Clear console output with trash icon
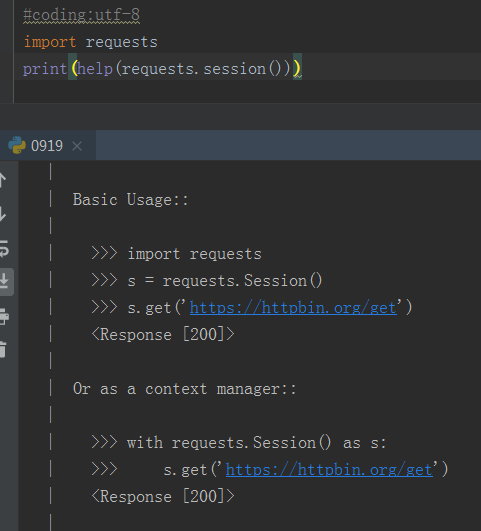This screenshot has width=481, height=531. pos(3,349)
